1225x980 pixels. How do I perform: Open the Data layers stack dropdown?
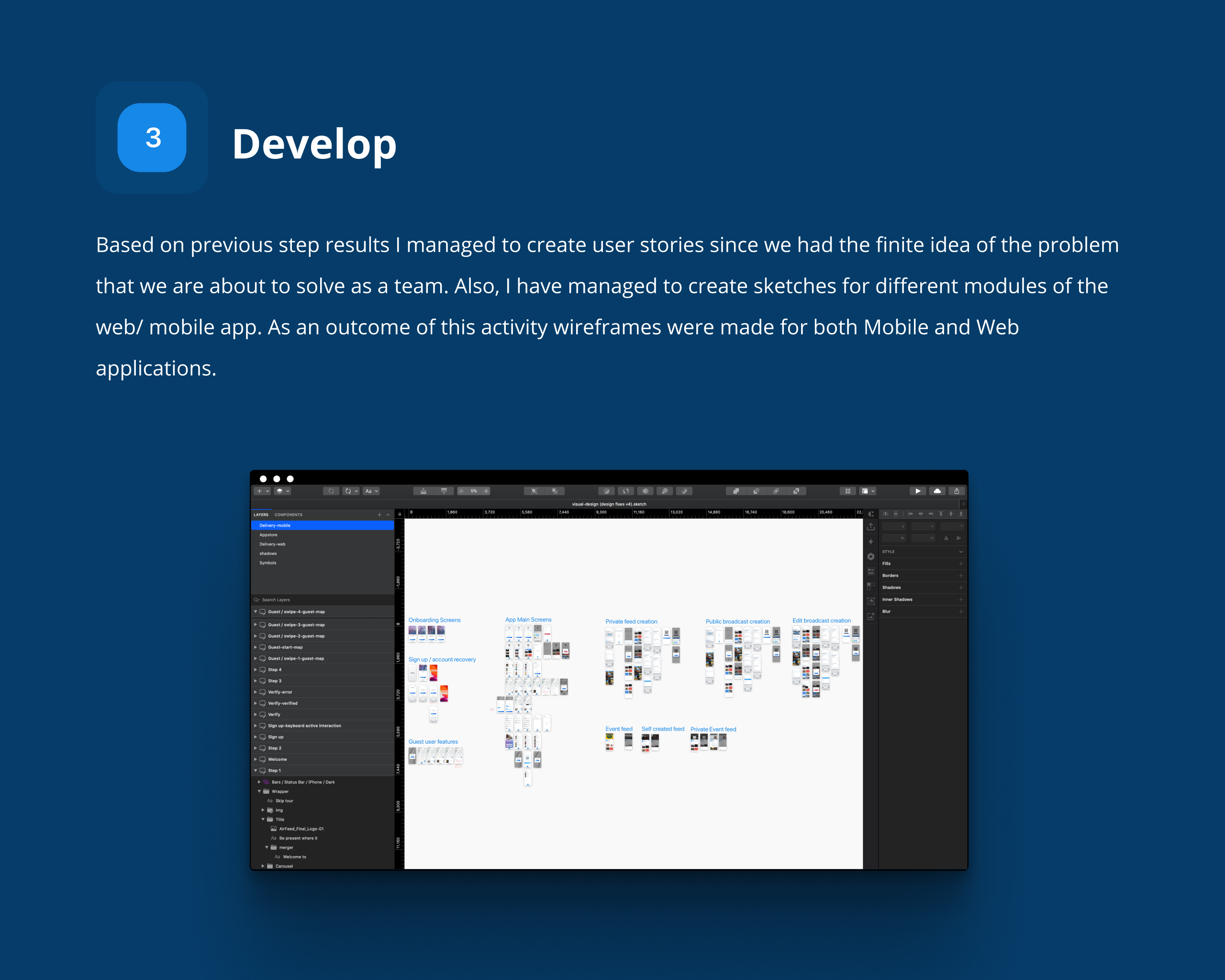point(282,491)
